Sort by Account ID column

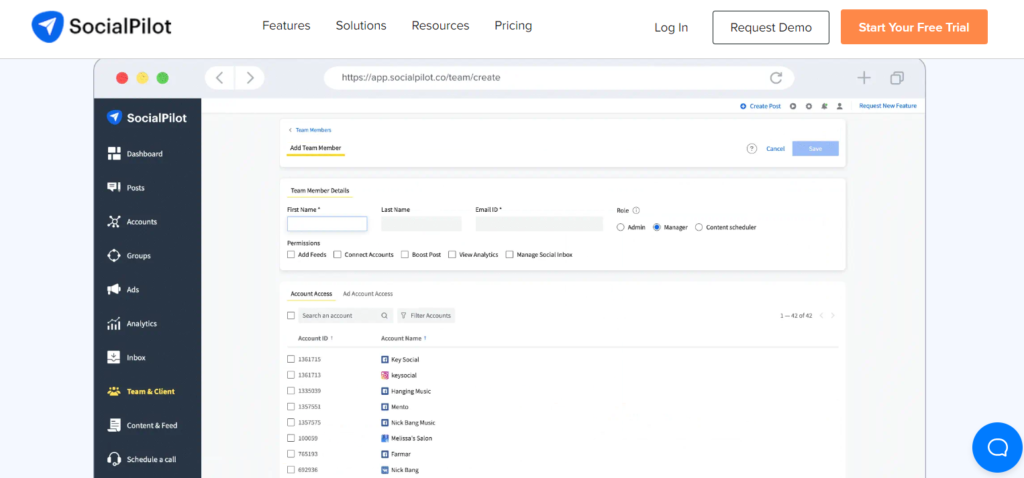point(315,338)
